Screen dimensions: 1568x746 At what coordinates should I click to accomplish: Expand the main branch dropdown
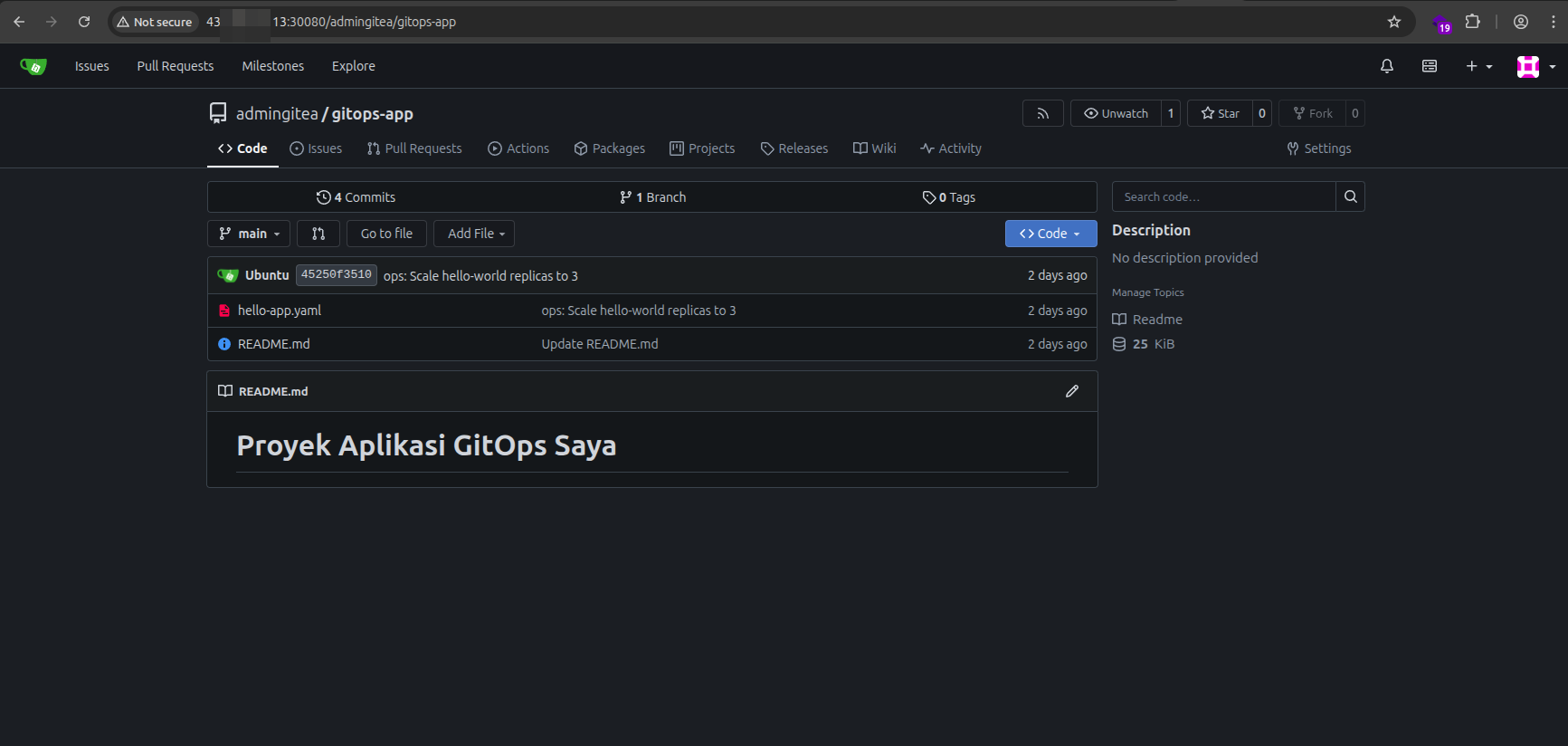click(249, 234)
